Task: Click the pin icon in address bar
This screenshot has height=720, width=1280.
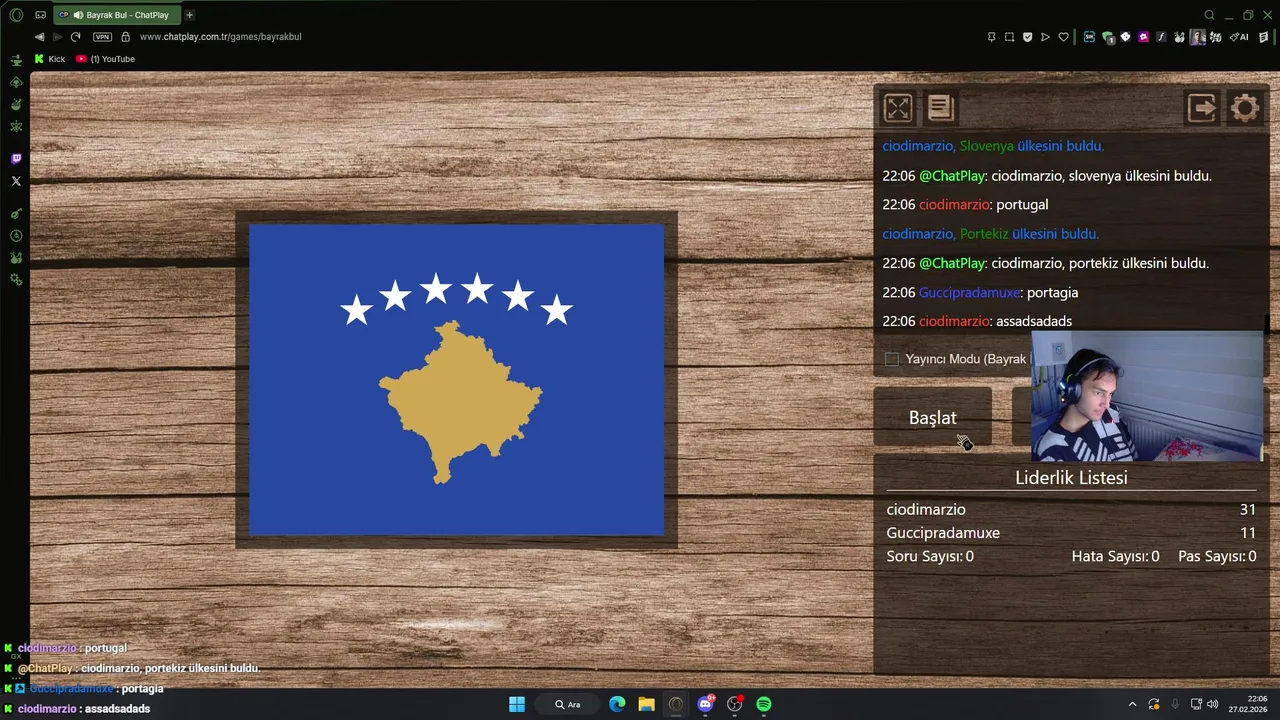Action: coord(991,37)
